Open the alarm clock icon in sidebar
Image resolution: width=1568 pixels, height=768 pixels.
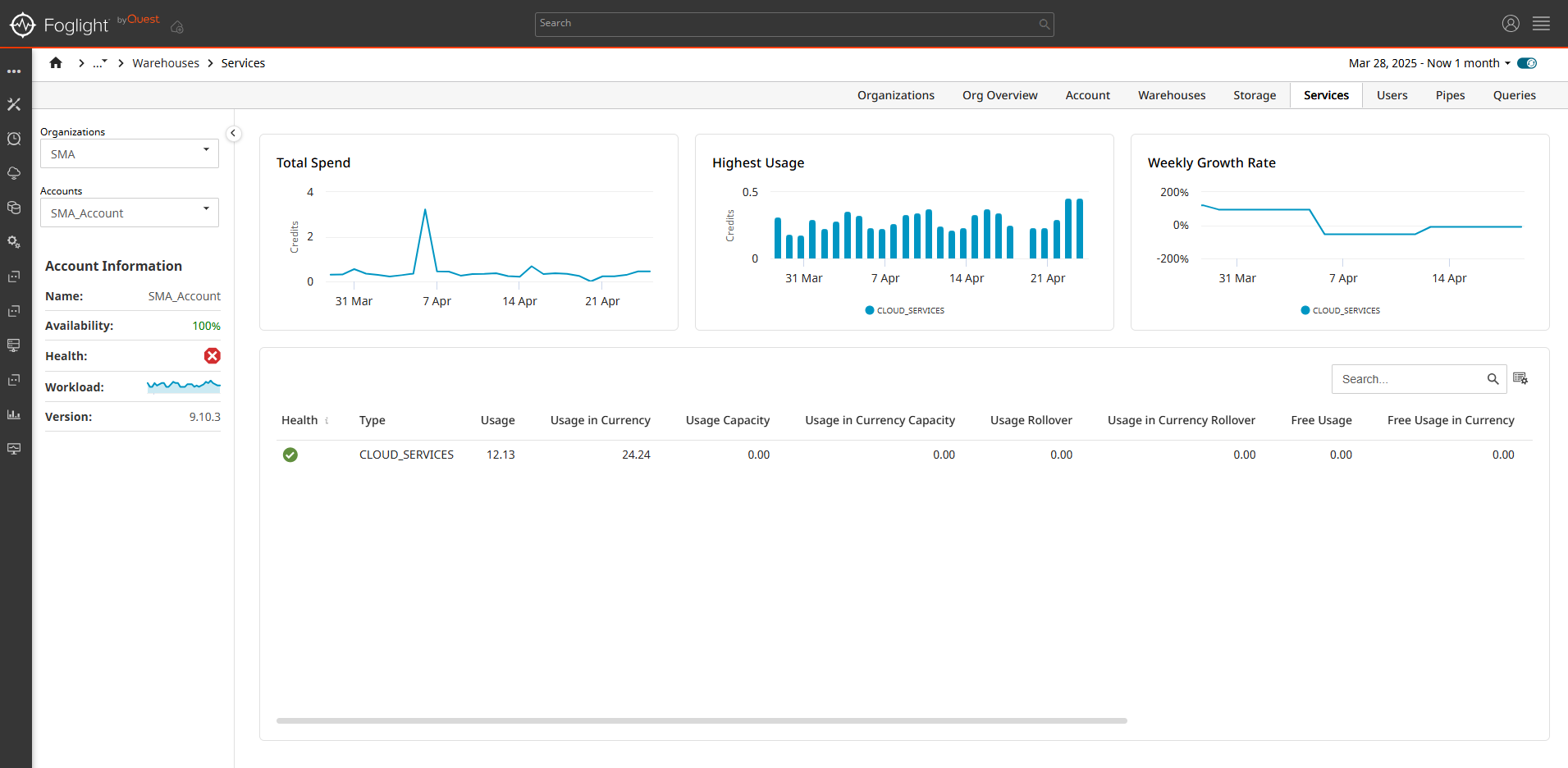pos(14,139)
